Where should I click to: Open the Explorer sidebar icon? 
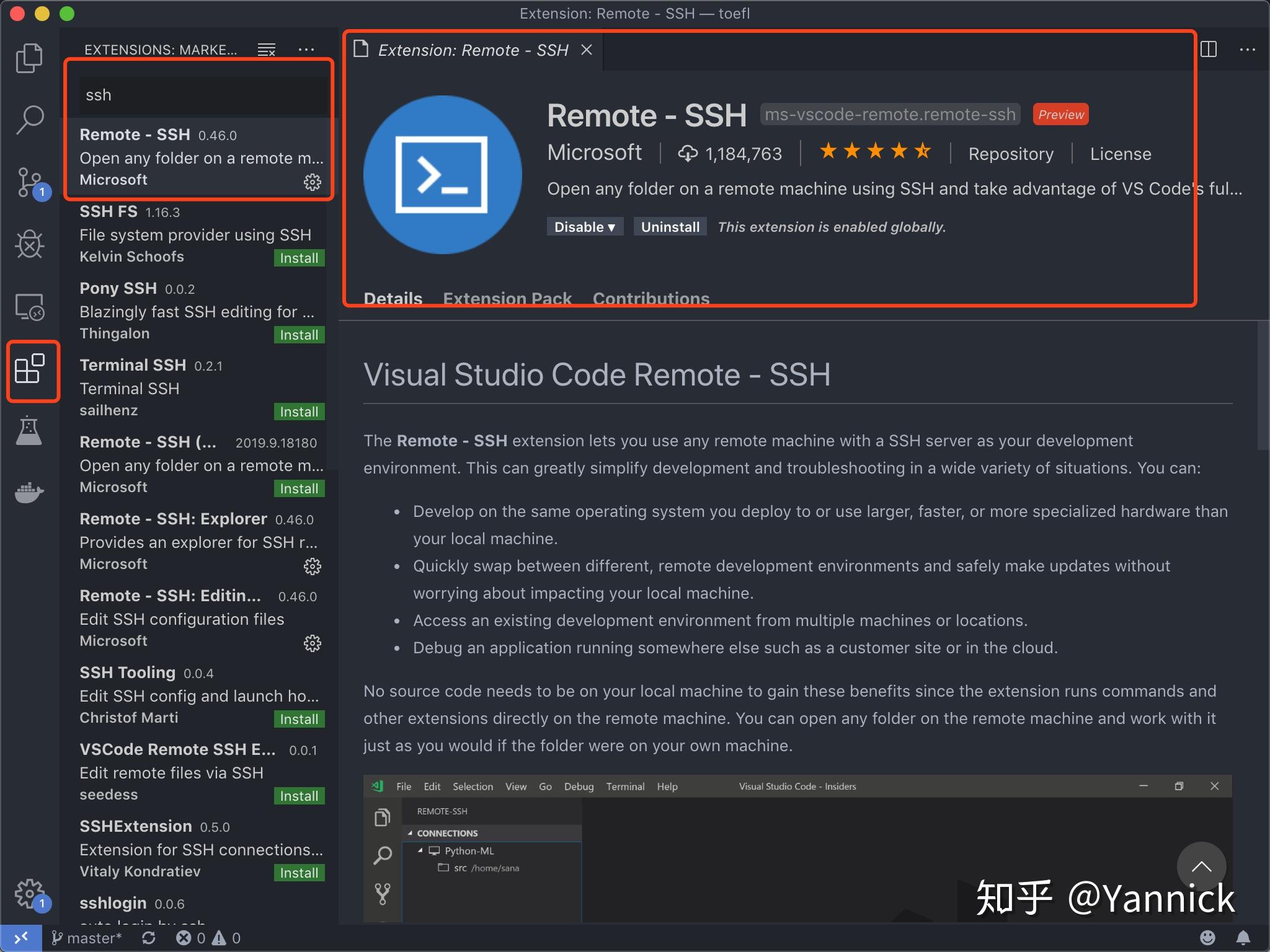[x=29, y=57]
